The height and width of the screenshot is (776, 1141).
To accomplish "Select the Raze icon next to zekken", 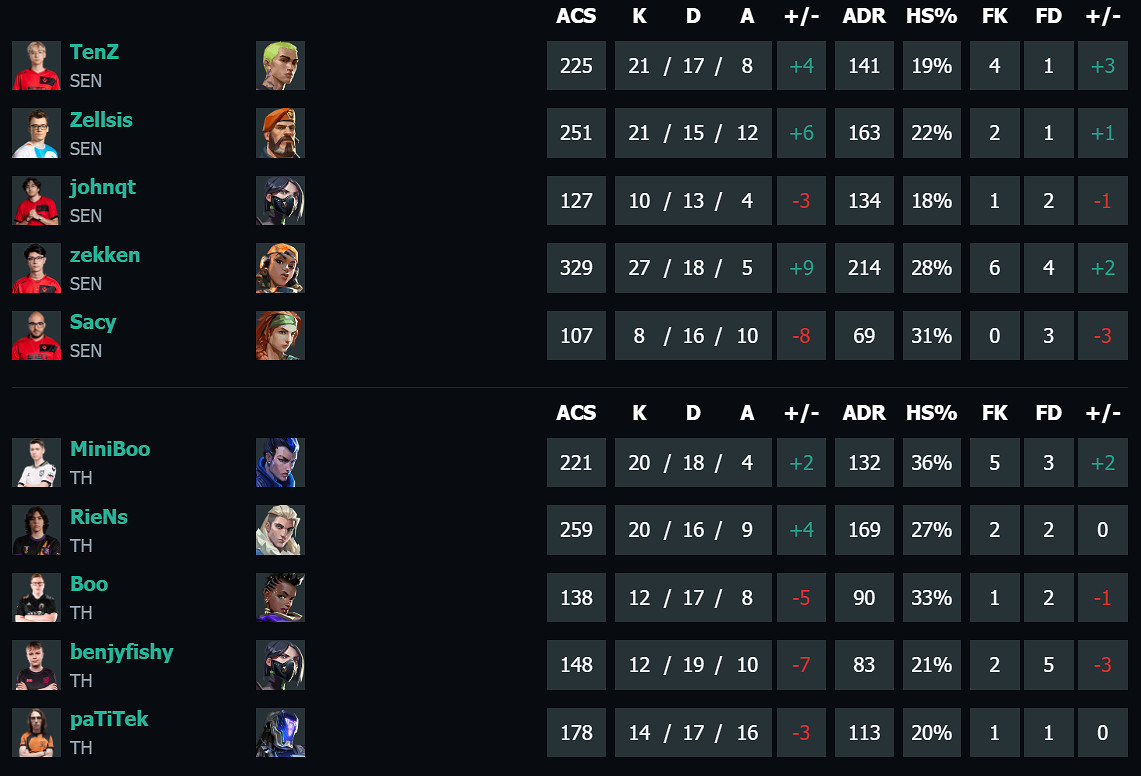I will (x=280, y=268).
